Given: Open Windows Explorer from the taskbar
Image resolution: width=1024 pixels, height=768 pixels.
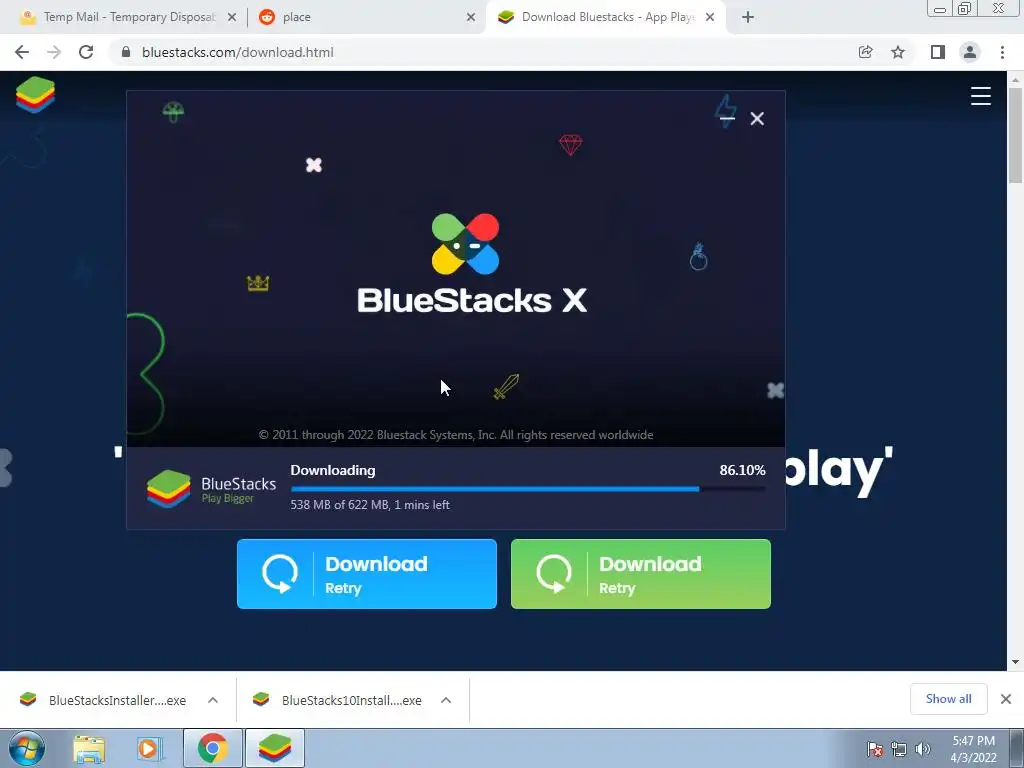Looking at the screenshot, I should pyautogui.click(x=89, y=748).
